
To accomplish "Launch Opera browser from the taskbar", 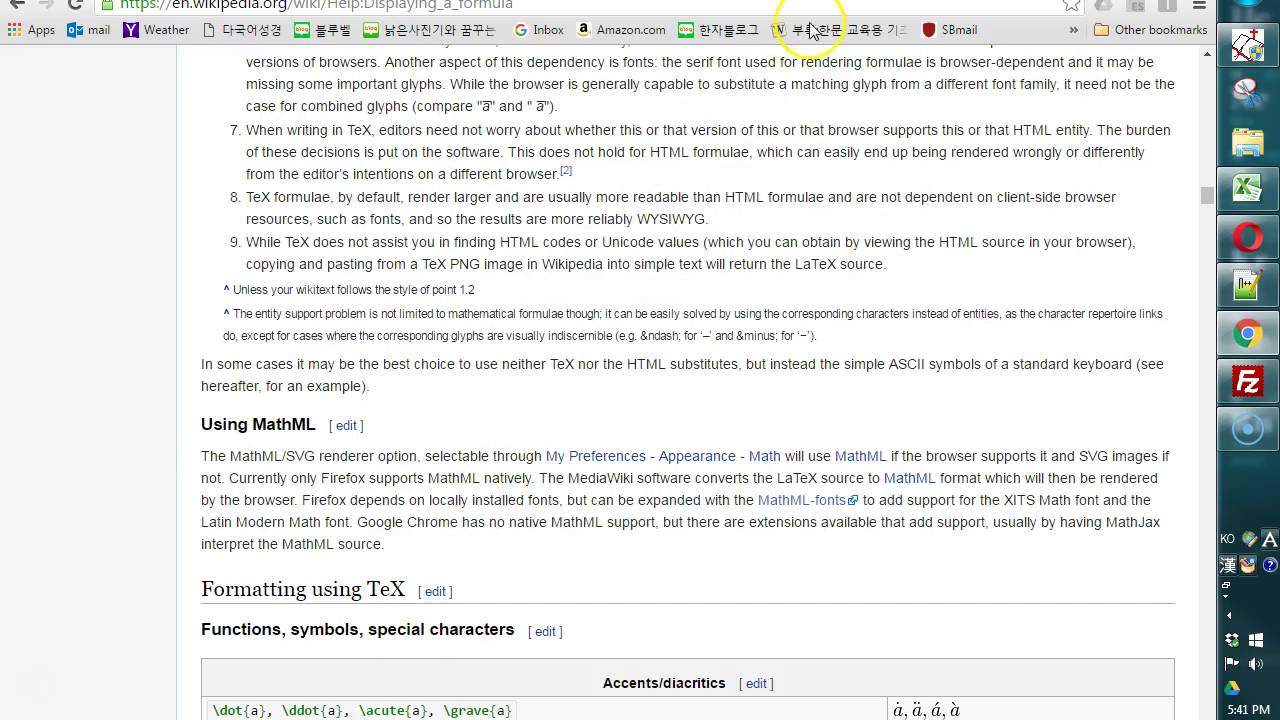I will click(1248, 238).
